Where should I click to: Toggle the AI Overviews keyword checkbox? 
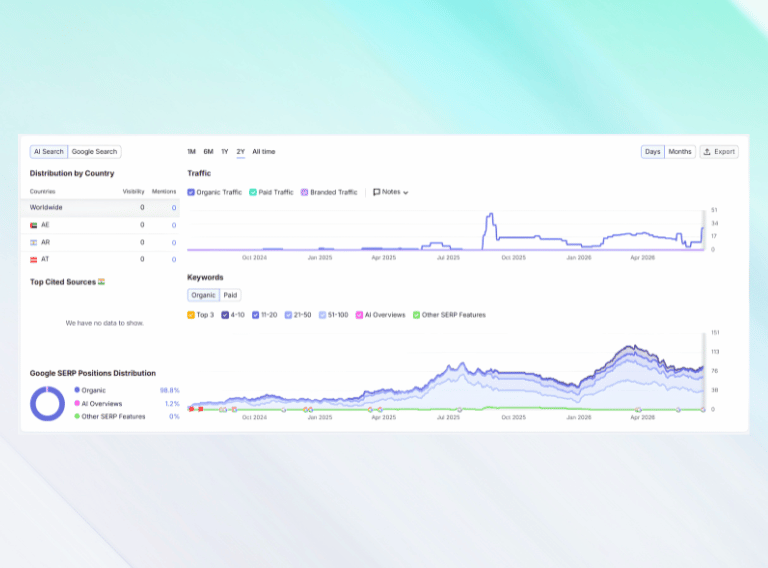pyautogui.click(x=359, y=315)
